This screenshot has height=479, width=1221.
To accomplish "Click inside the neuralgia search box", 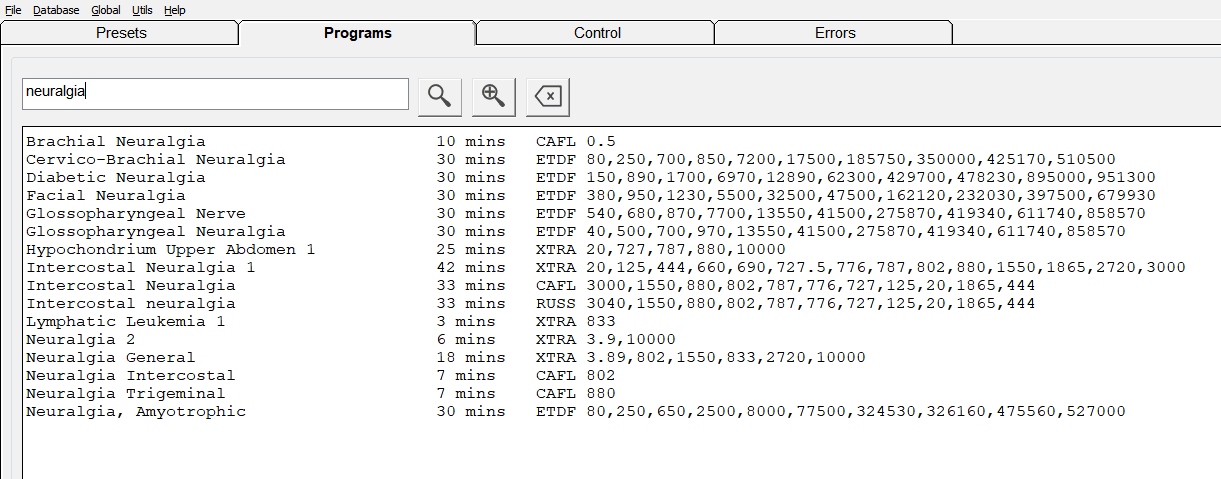I will 215,93.
